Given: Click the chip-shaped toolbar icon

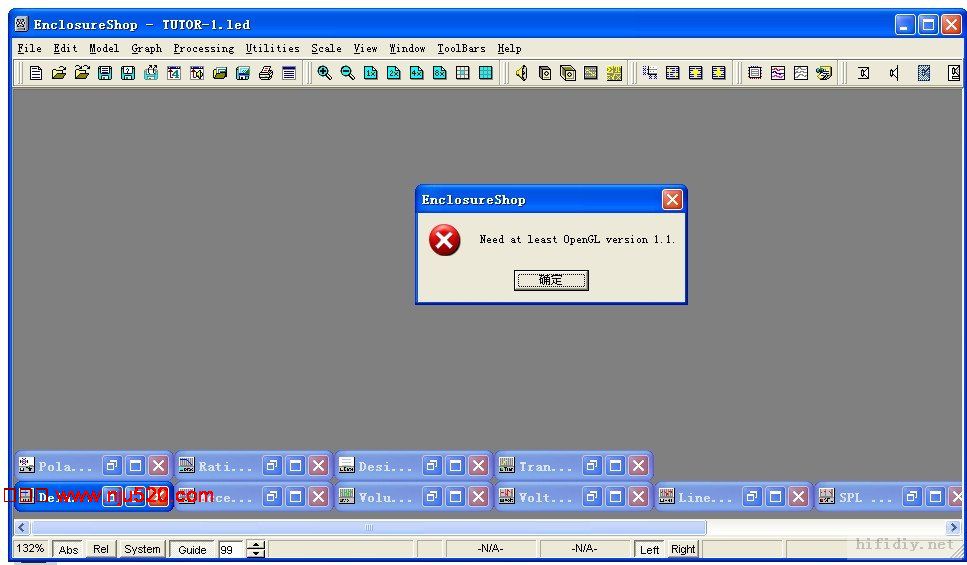Looking at the screenshot, I should [754, 73].
